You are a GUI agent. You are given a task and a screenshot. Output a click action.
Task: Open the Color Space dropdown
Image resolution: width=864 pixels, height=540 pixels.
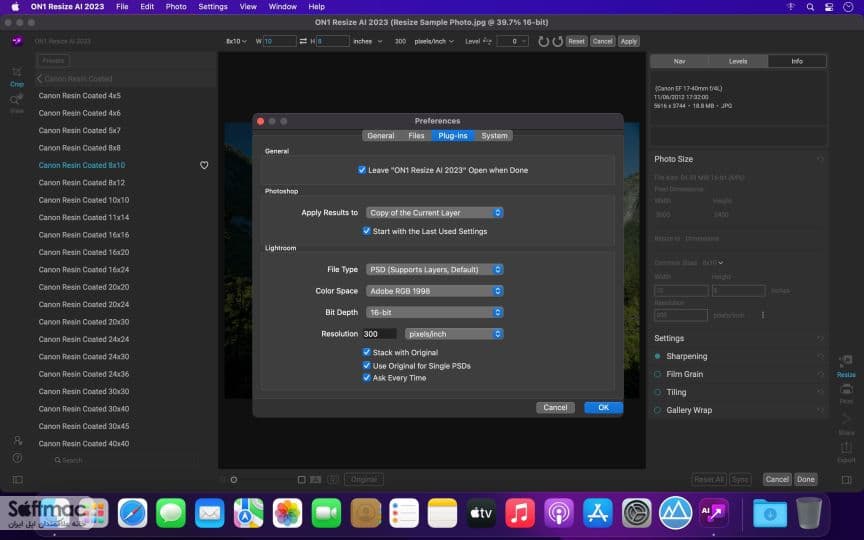coord(434,291)
